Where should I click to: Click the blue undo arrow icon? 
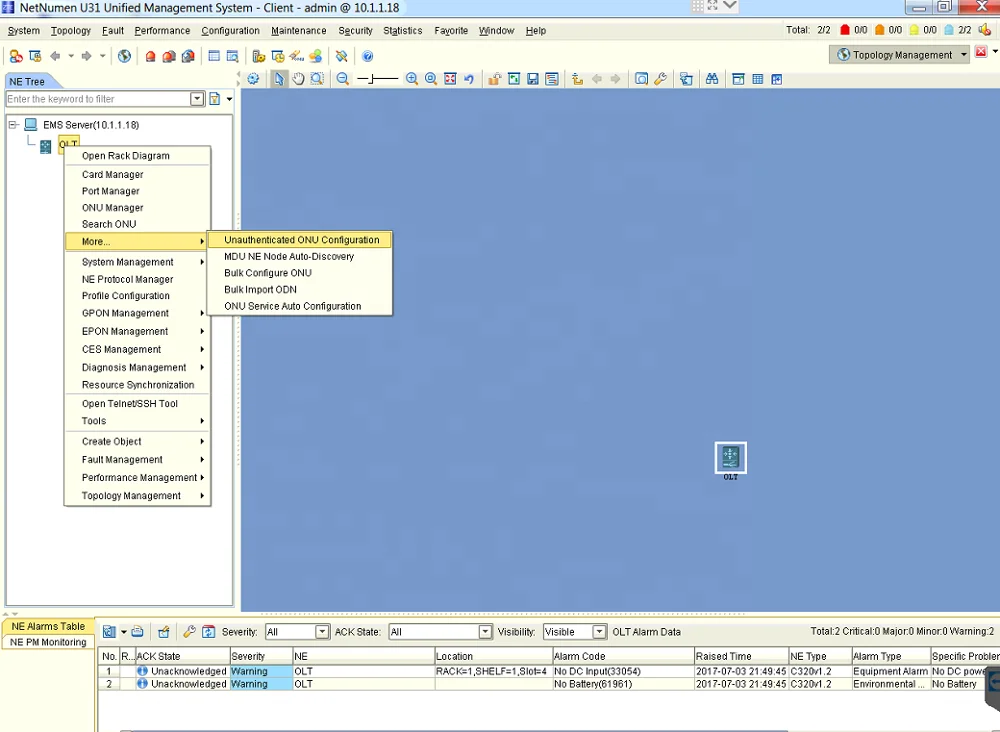coord(469,79)
